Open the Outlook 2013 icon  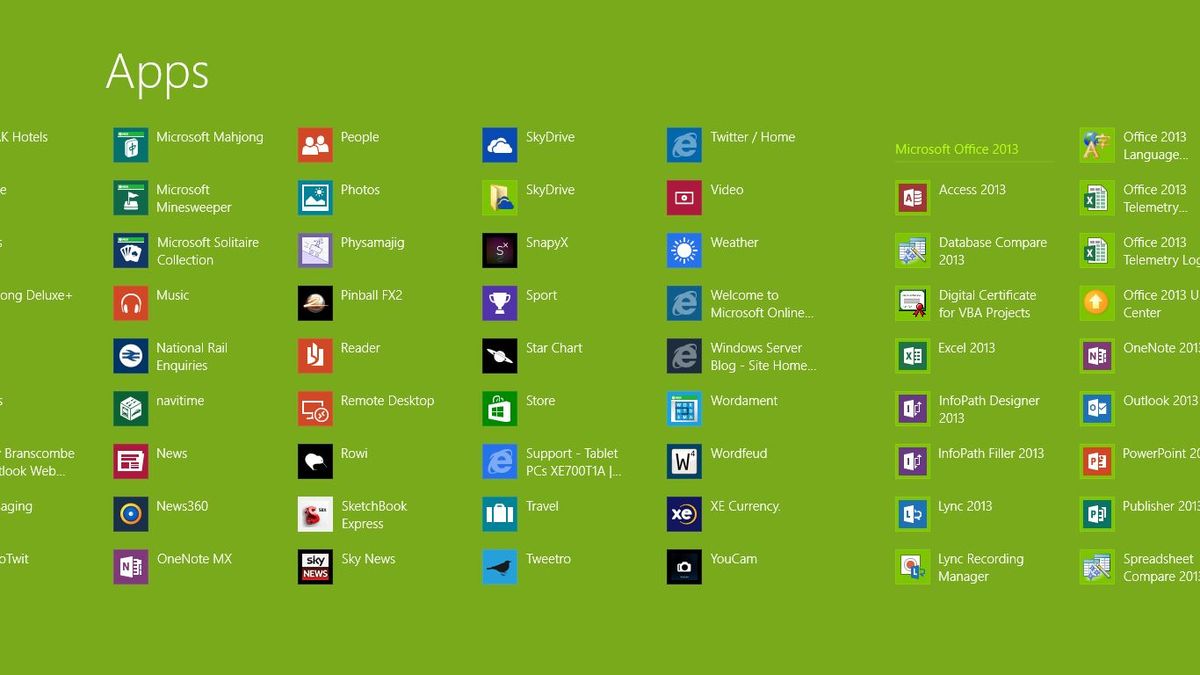tap(1097, 409)
